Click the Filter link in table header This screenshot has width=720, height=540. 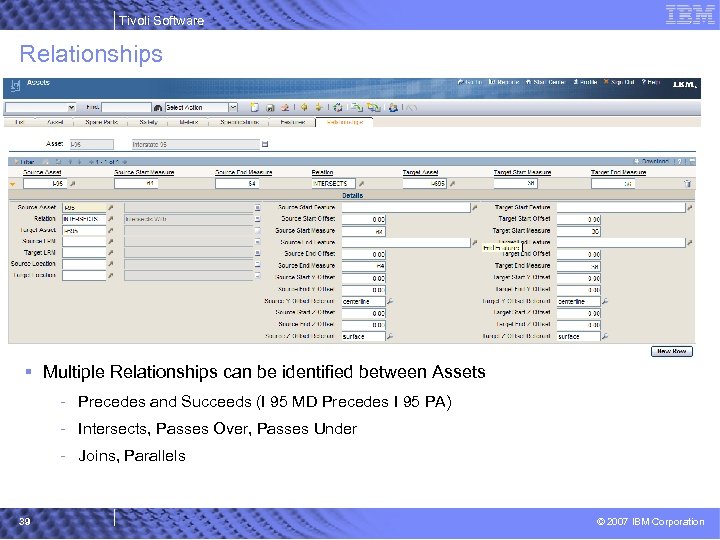[x=24, y=162]
